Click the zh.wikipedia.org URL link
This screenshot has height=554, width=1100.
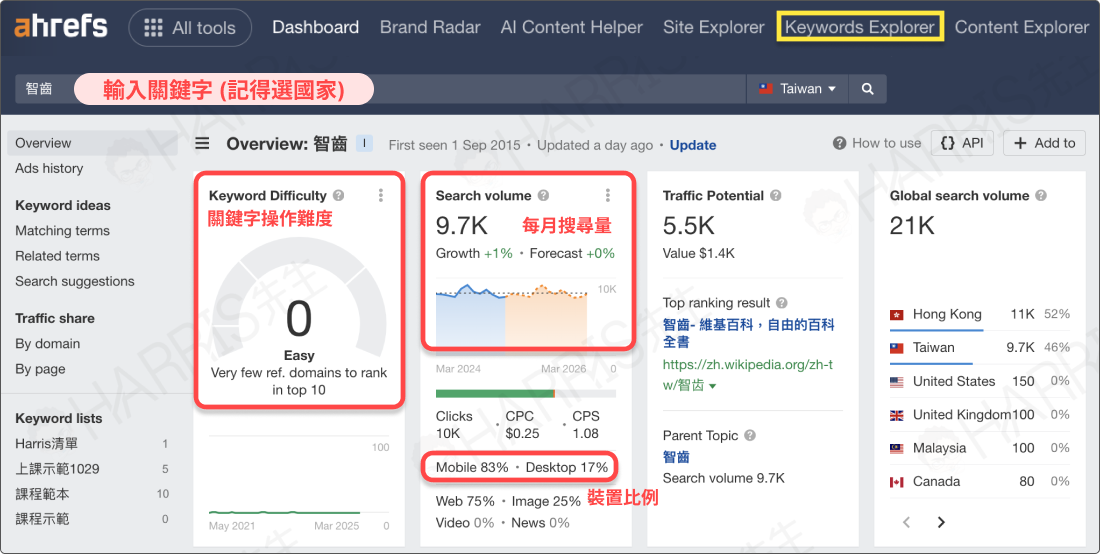[748, 374]
